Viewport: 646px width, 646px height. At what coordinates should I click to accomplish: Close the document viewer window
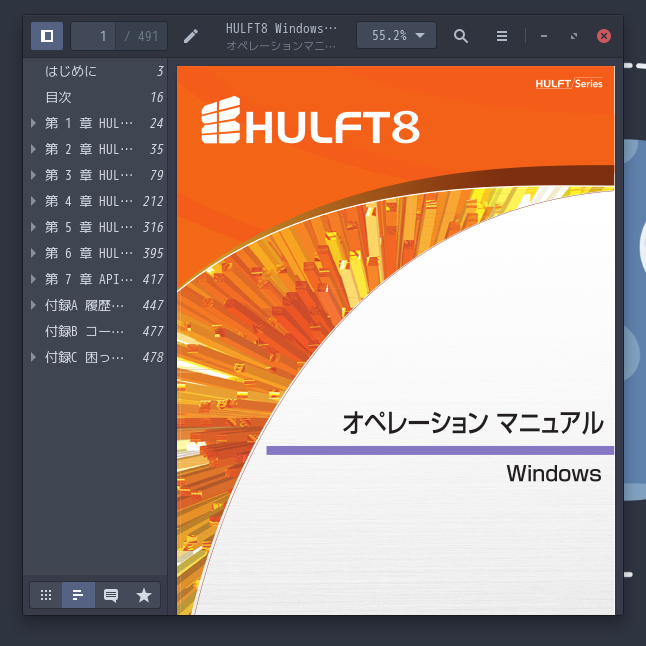(604, 36)
